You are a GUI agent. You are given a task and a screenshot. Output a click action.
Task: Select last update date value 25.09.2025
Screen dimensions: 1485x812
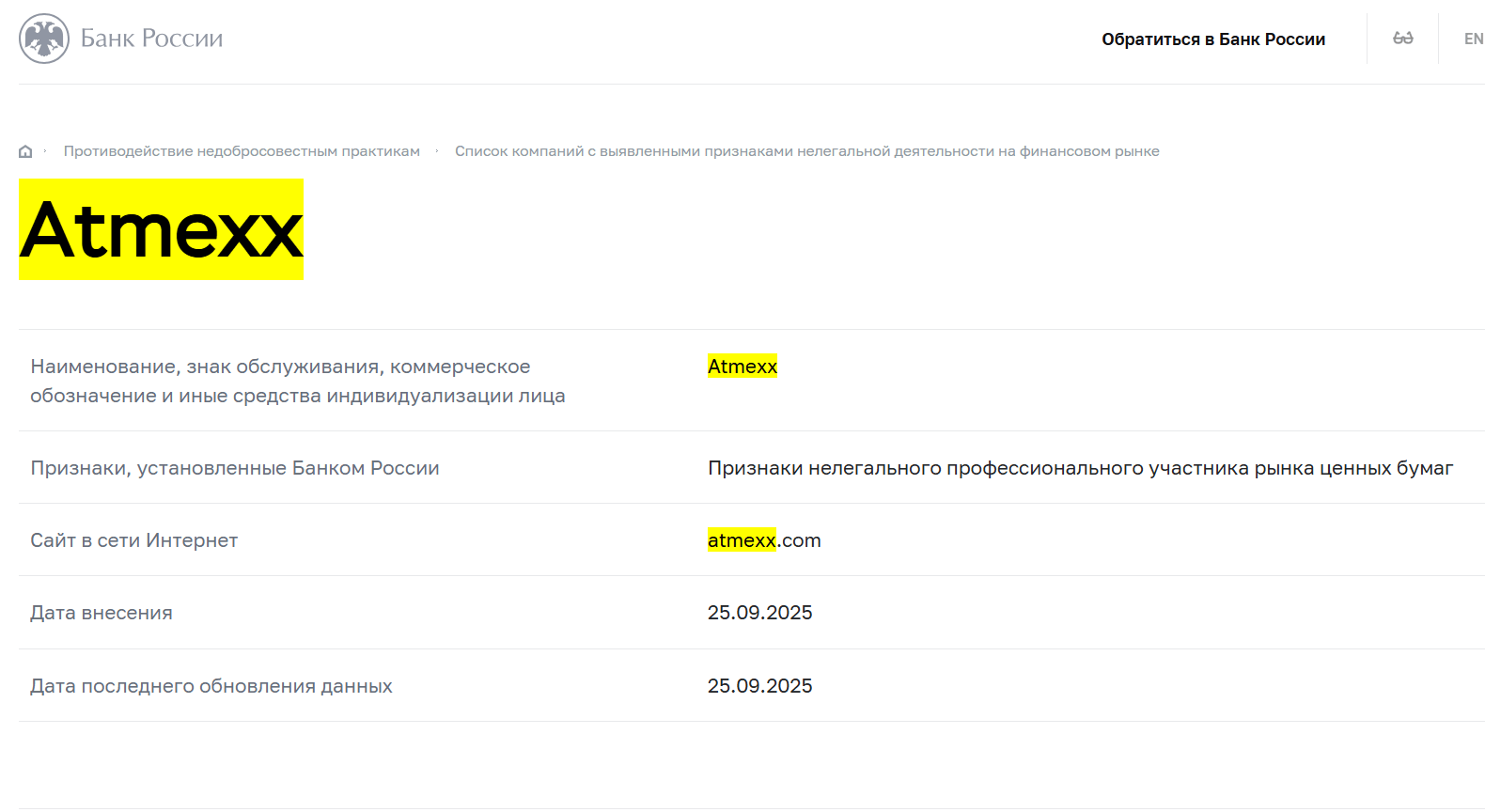(760, 686)
